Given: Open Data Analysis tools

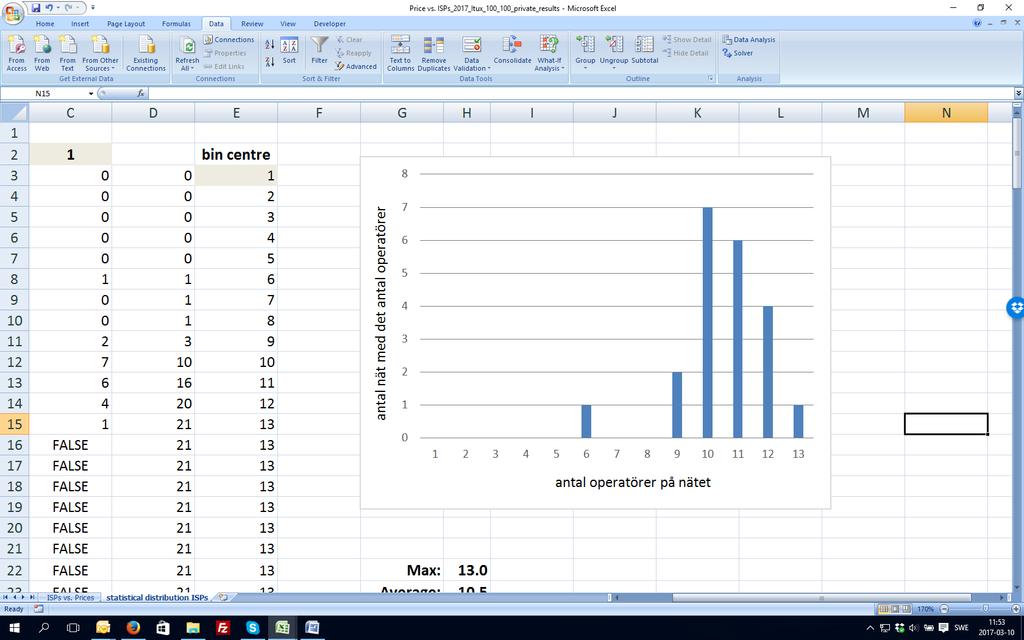Looking at the screenshot, I should tap(748, 40).
